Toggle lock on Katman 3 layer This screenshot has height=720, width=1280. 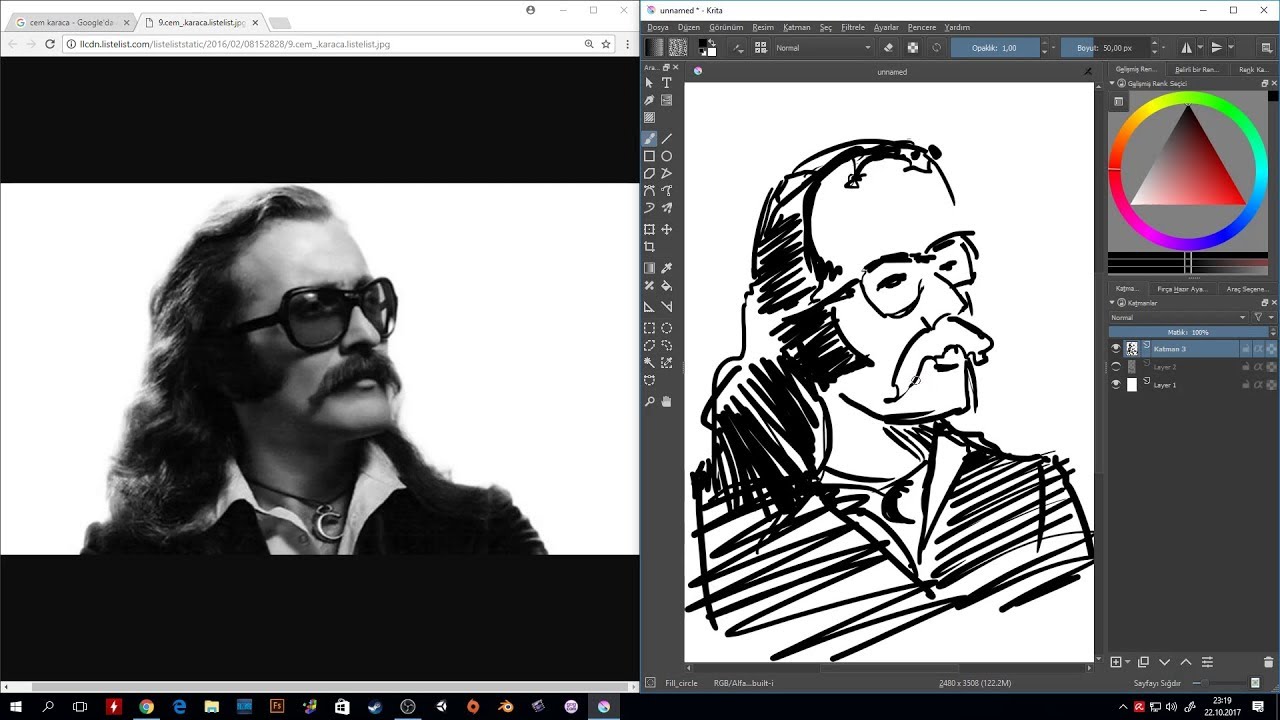(1246, 349)
